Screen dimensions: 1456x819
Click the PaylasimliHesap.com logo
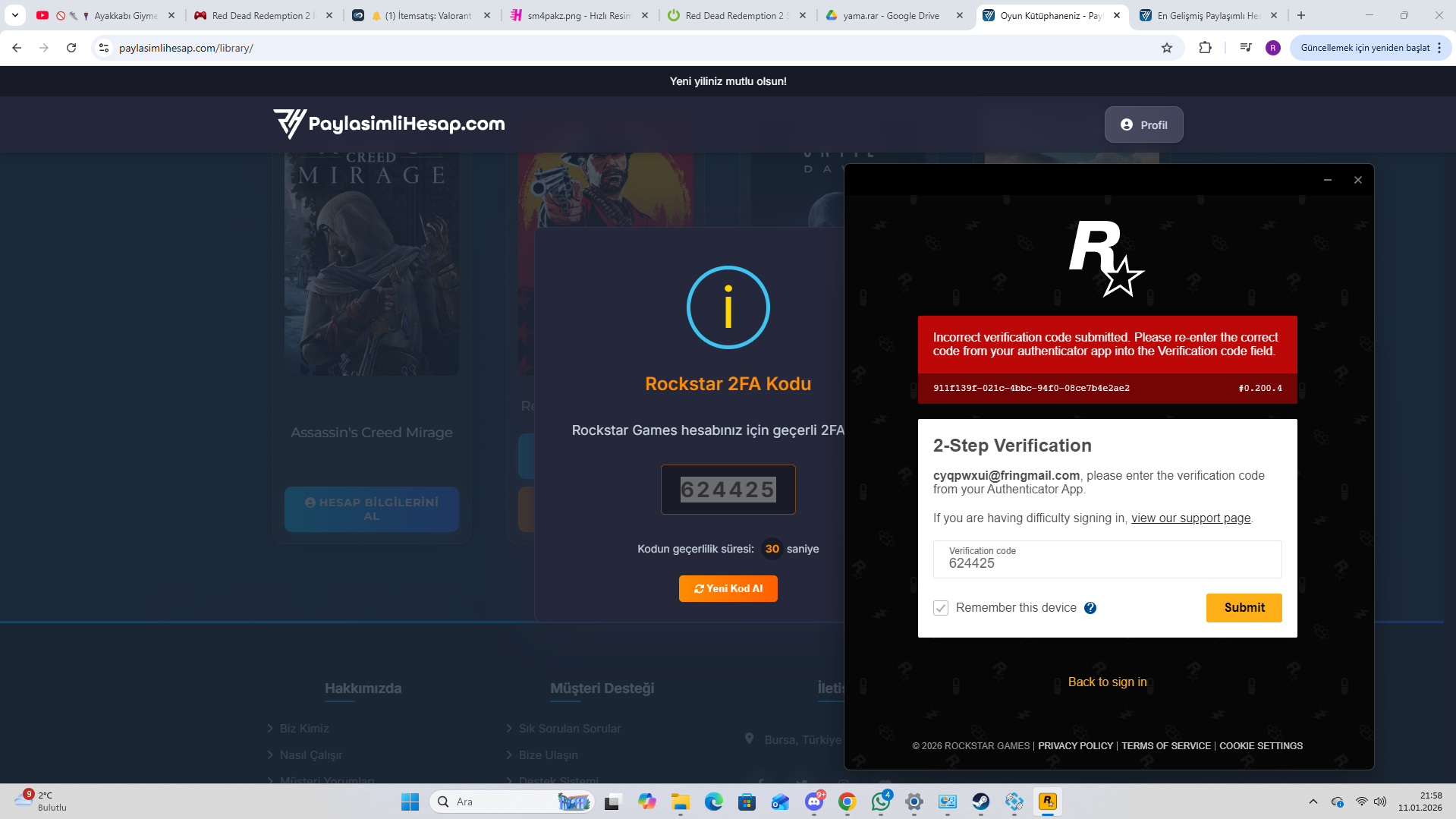click(389, 124)
